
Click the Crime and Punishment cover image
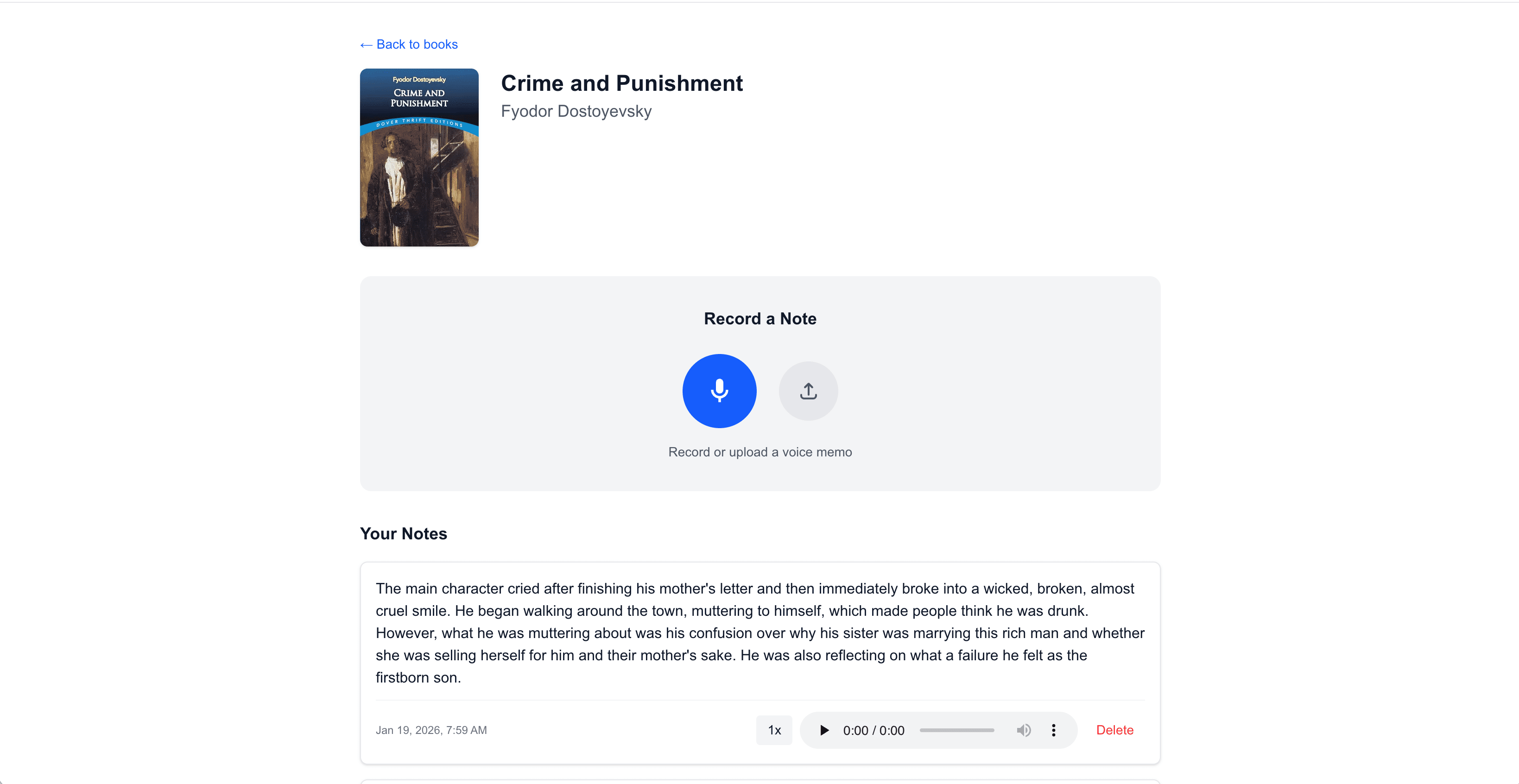tap(419, 158)
